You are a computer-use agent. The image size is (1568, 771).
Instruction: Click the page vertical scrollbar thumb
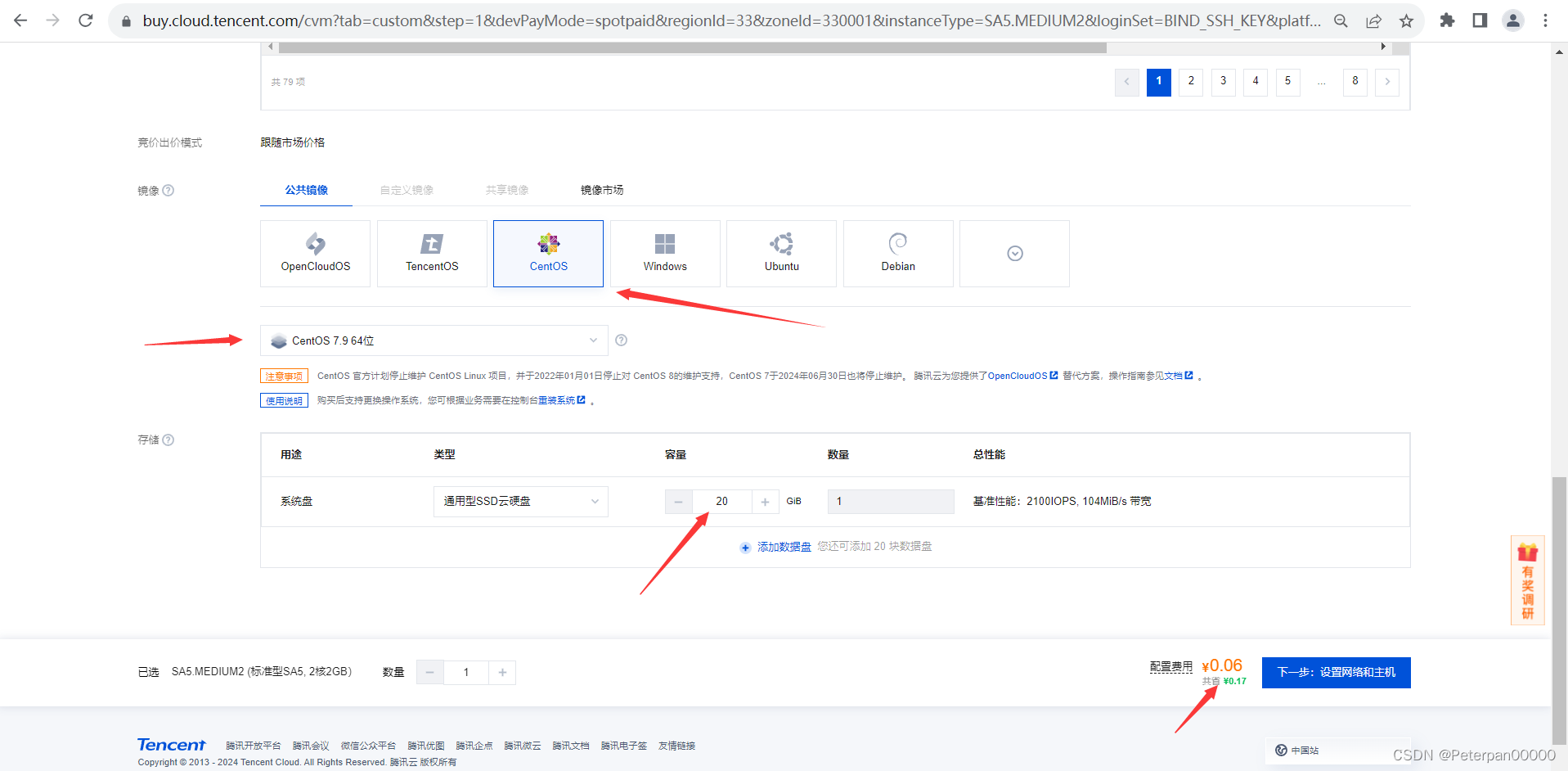click(1560, 610)
